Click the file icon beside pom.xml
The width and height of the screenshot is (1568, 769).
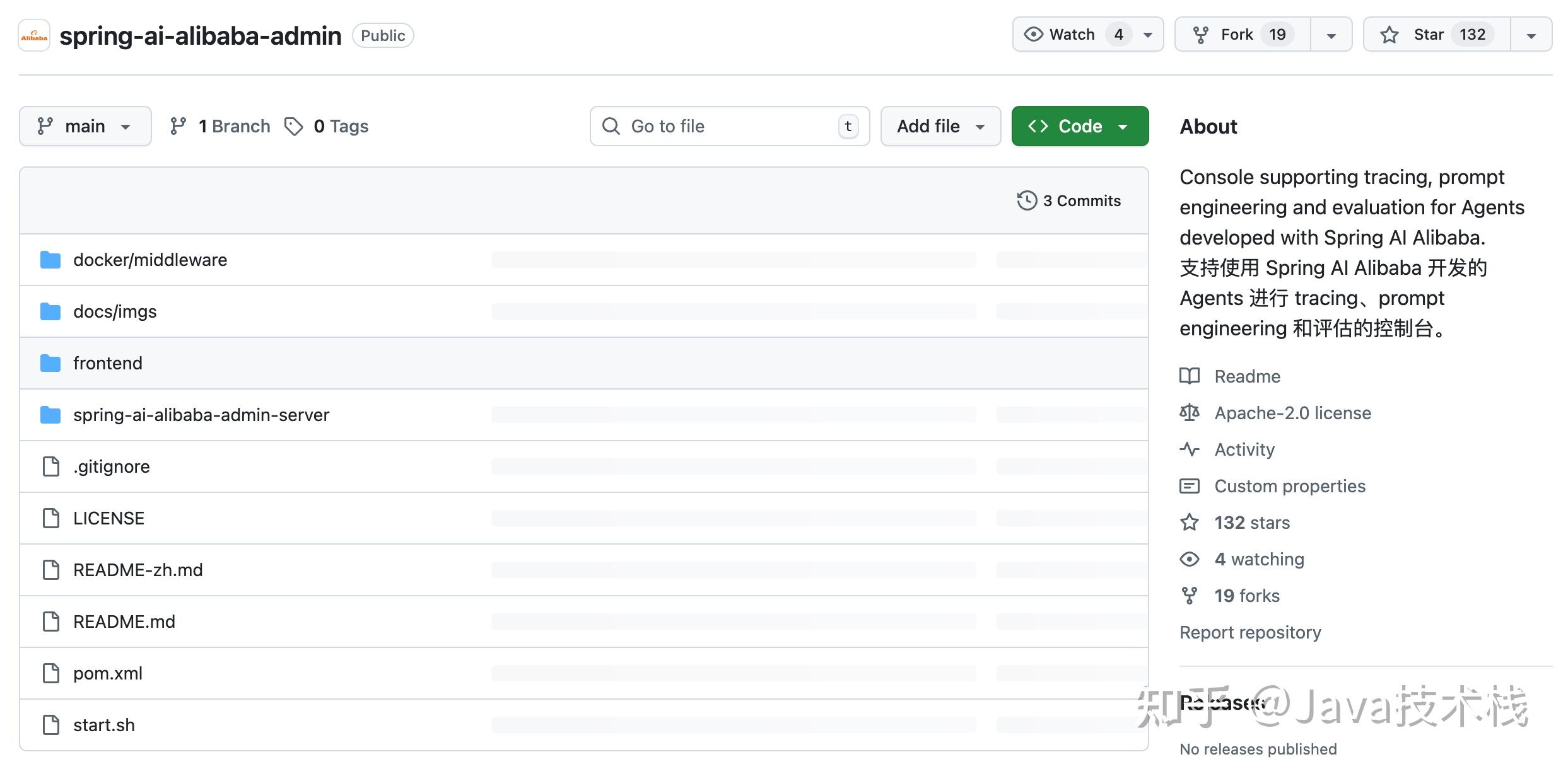pos(50,673)
